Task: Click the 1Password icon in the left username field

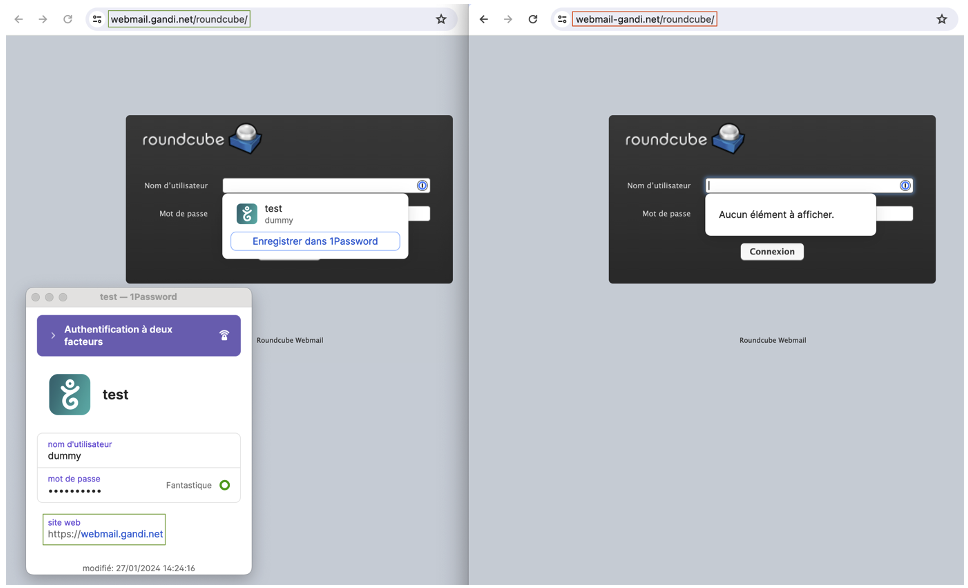Action: [x=422, y=186]
